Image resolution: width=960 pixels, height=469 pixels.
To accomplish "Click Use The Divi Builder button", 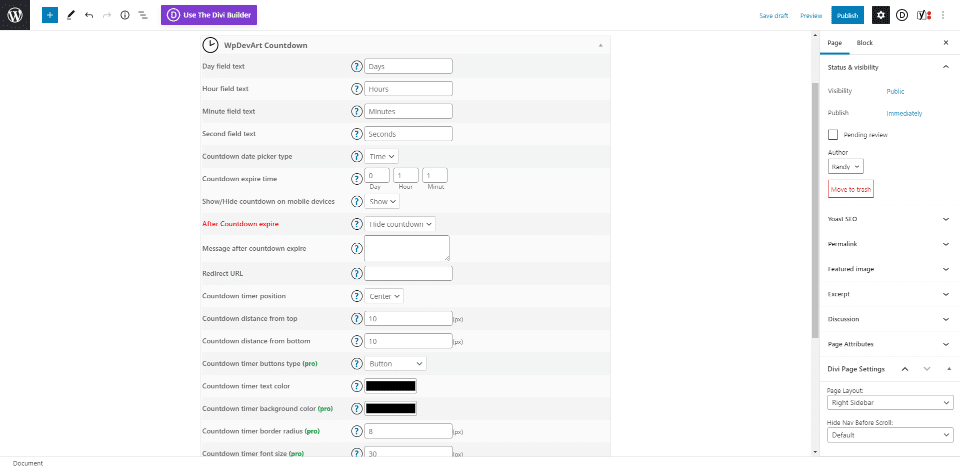I will [209, 15].
